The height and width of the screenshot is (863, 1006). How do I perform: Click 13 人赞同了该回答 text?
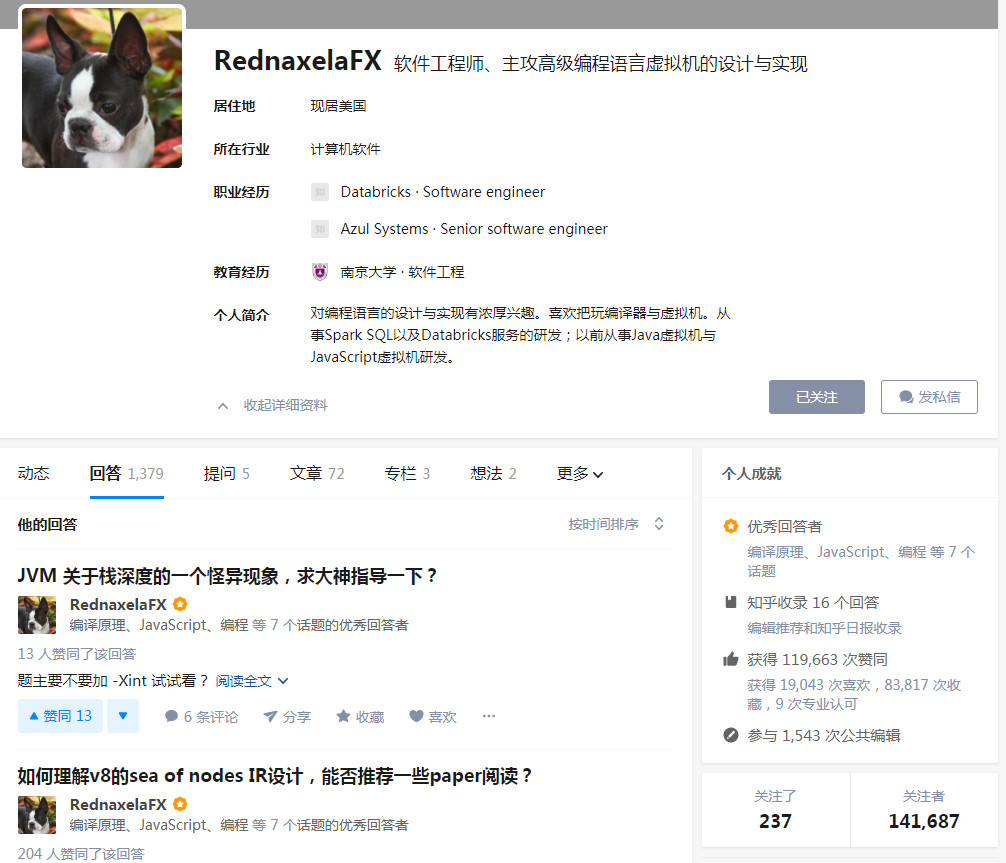click(77, 654)
